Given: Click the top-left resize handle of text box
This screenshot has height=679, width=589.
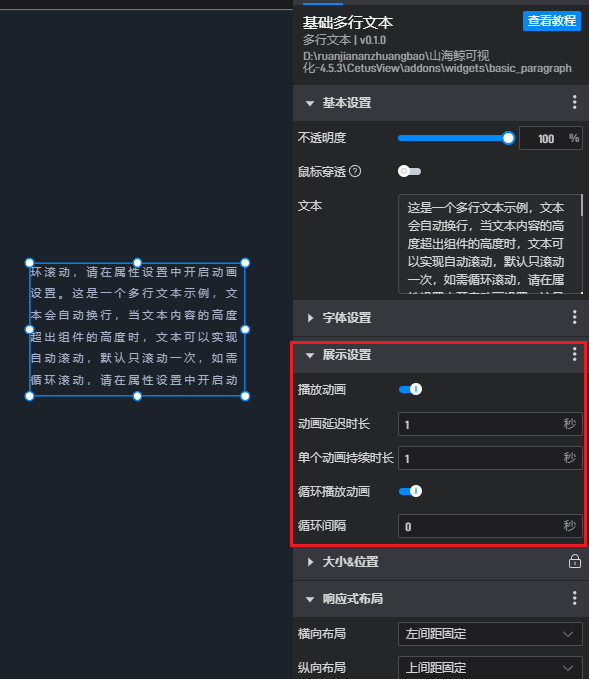Looking at the screenshot, I should [29, 263].
